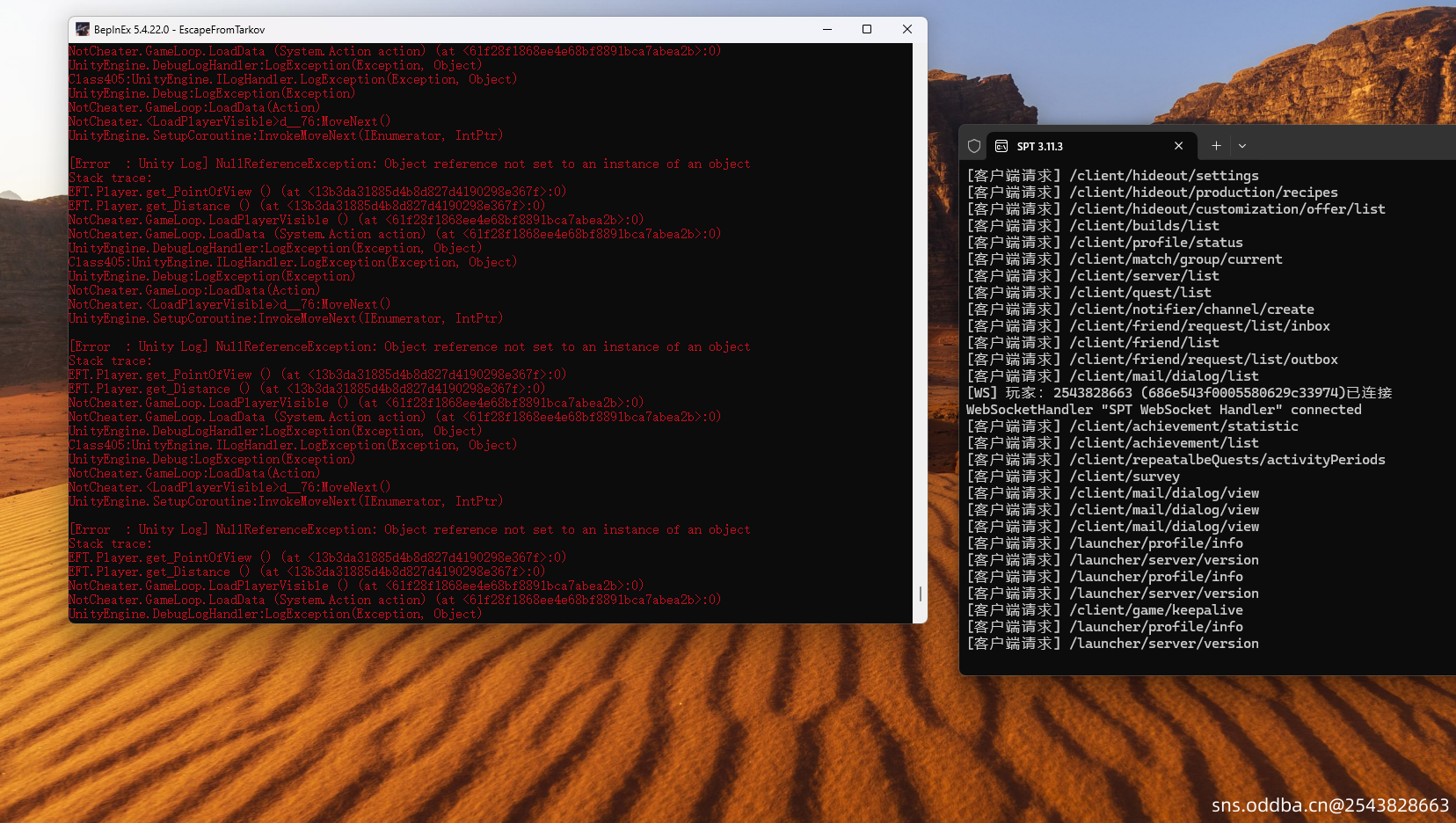Click /client/friend/request/list/outbox line
Screen dimensions: 1456x823
click(1152, 360)
